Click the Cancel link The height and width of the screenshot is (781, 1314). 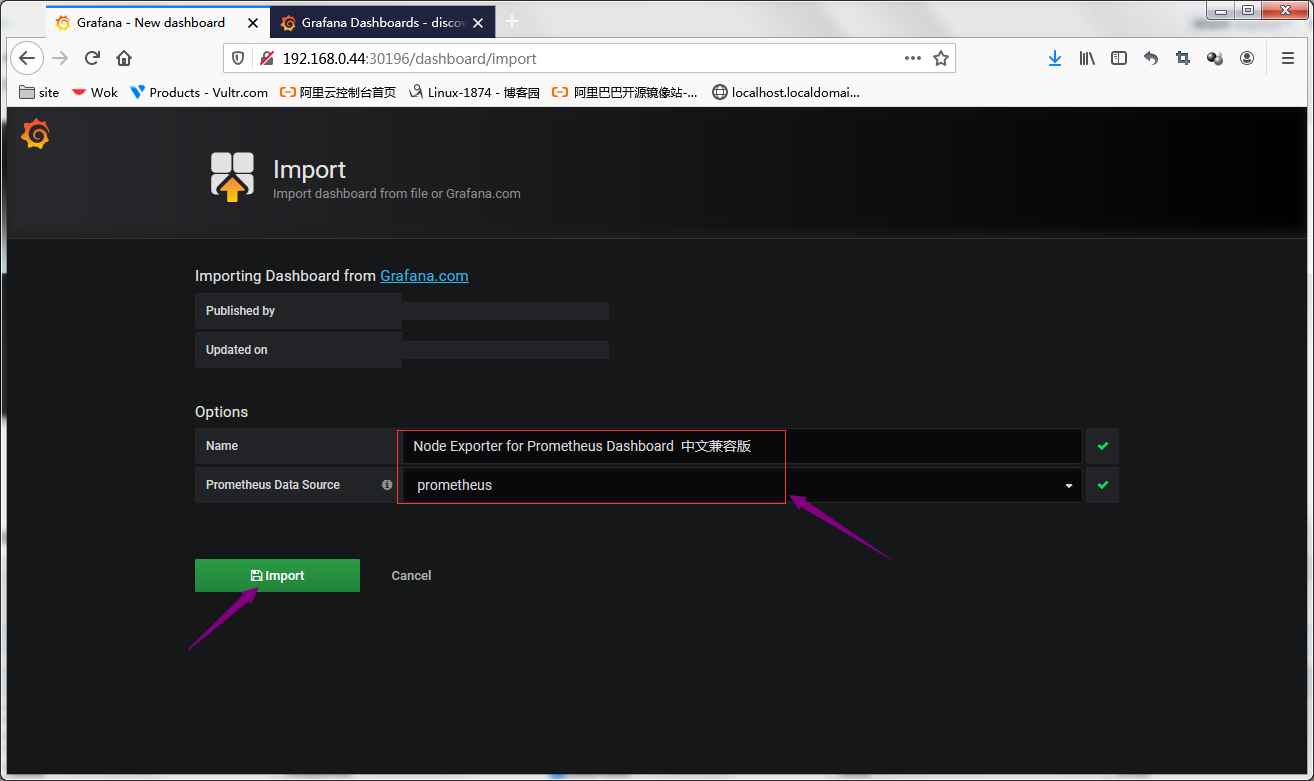411,576
